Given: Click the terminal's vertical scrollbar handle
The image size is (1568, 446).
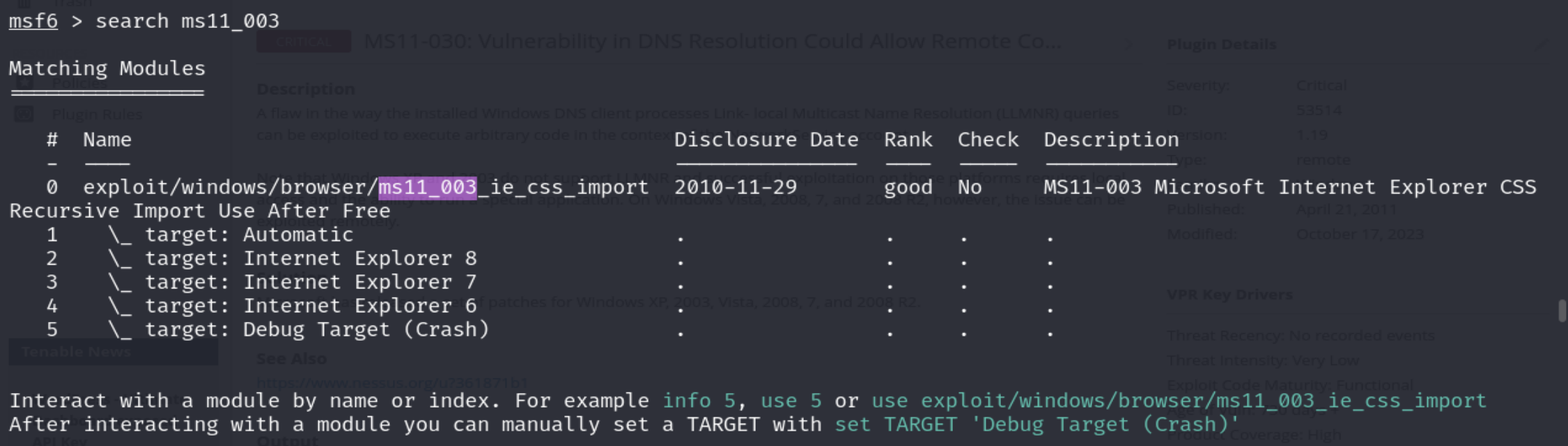Looking at the screenshot, I should pyautogui.click(x=1562, y=310).
